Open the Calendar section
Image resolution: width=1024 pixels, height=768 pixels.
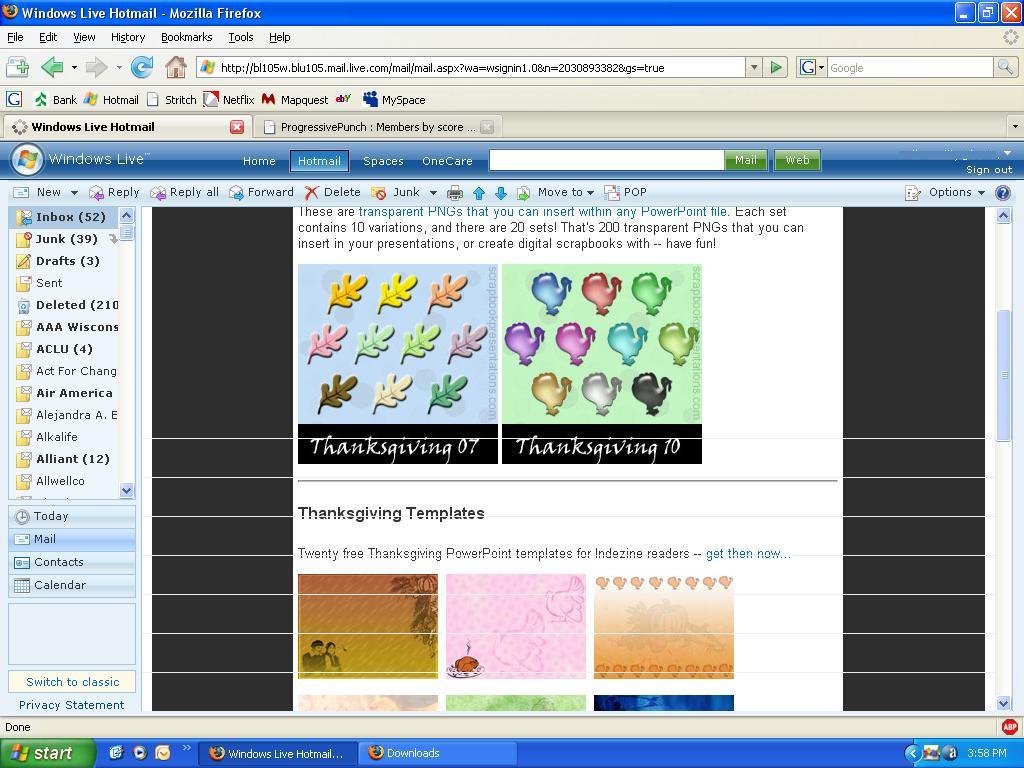(72, 585)
